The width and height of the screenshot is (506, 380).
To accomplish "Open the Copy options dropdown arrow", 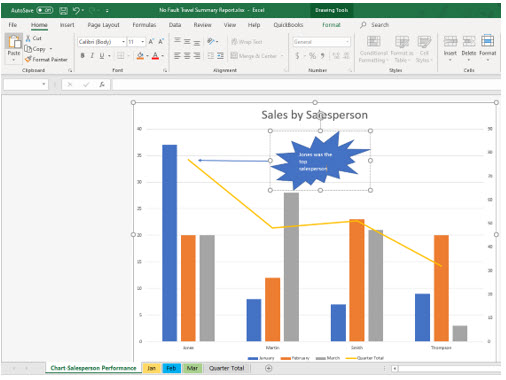I will click(x=51, y=49).
